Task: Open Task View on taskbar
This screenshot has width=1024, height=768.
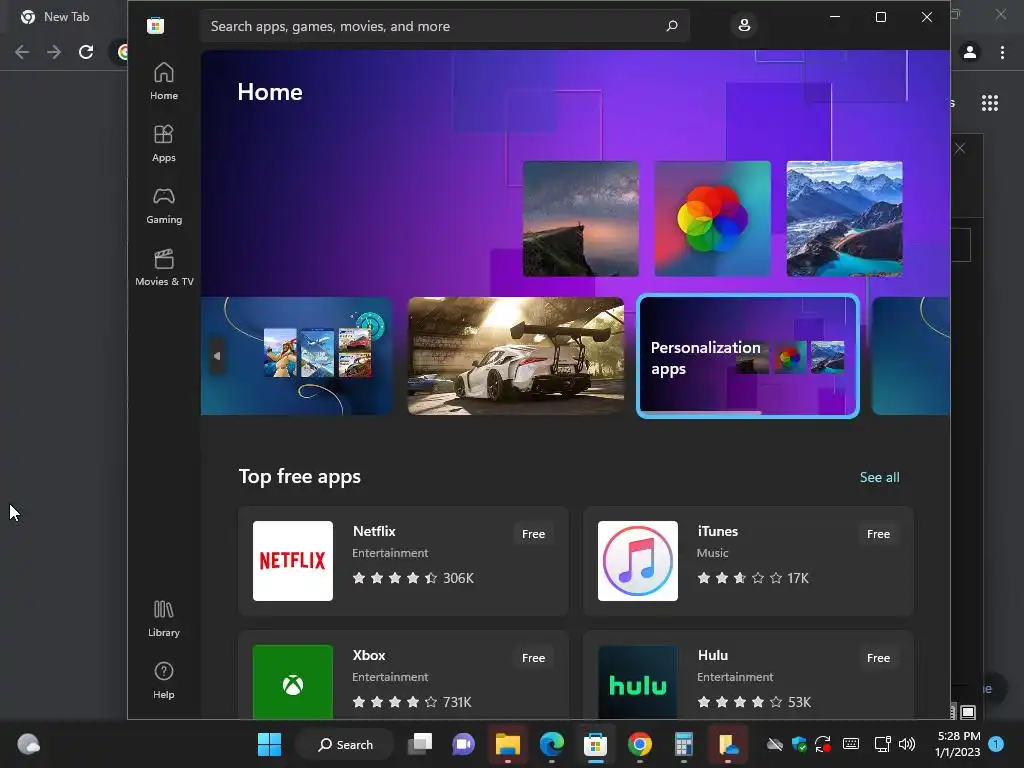Action: [x=420, y=744]
